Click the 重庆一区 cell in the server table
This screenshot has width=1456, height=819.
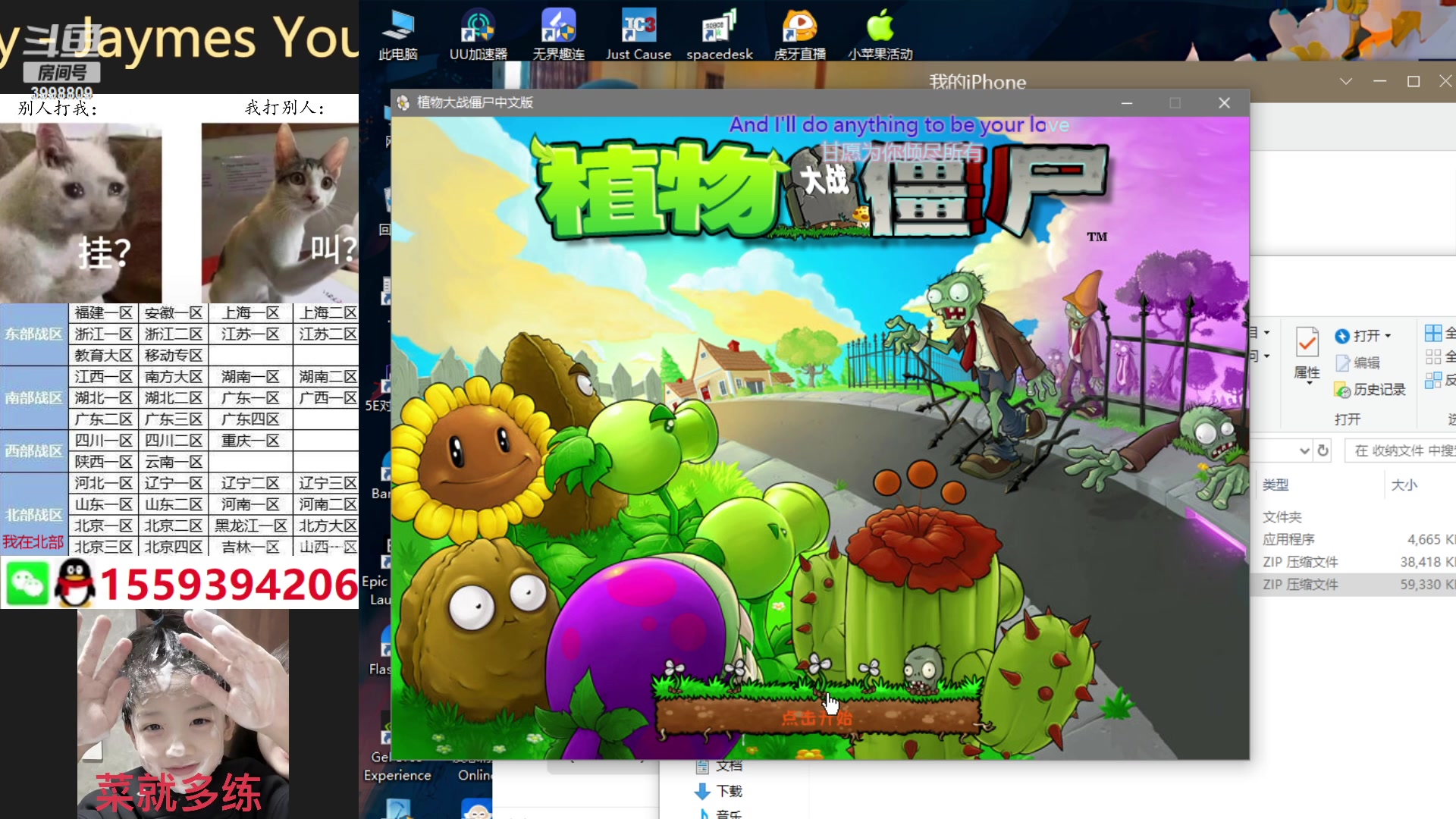[250, 440]
